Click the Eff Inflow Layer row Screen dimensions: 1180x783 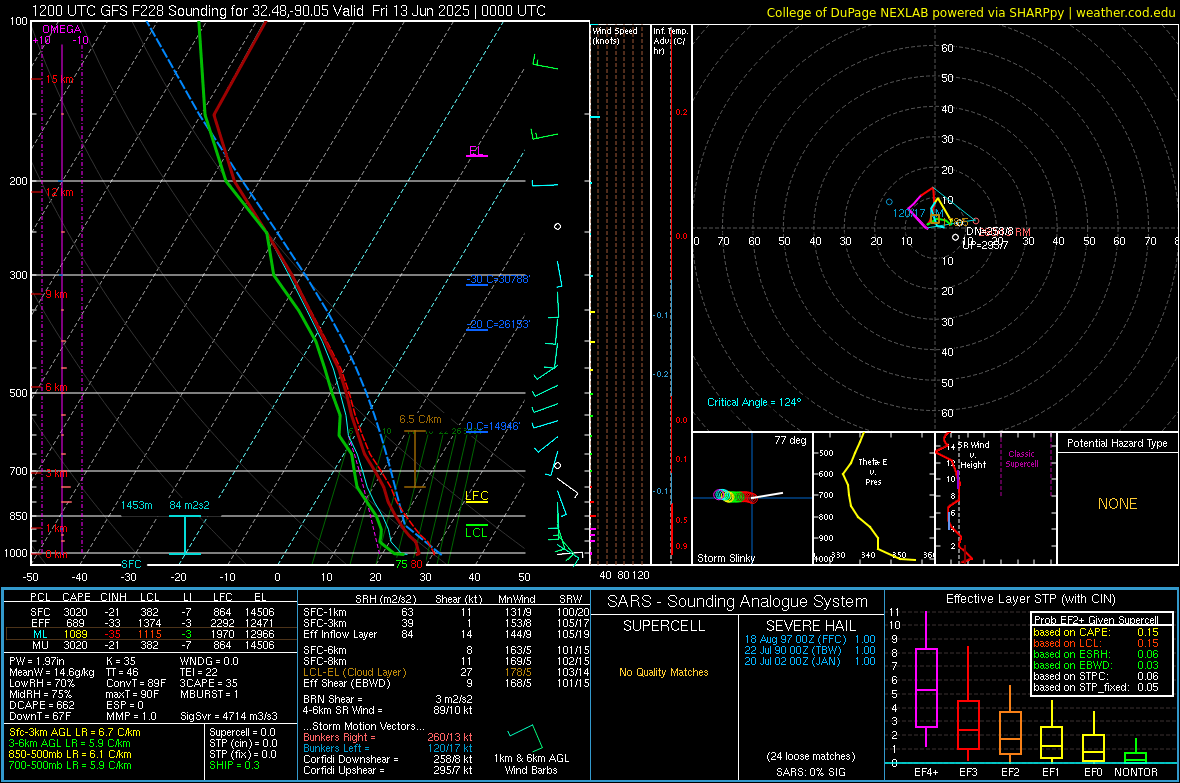tap(446, 634)
